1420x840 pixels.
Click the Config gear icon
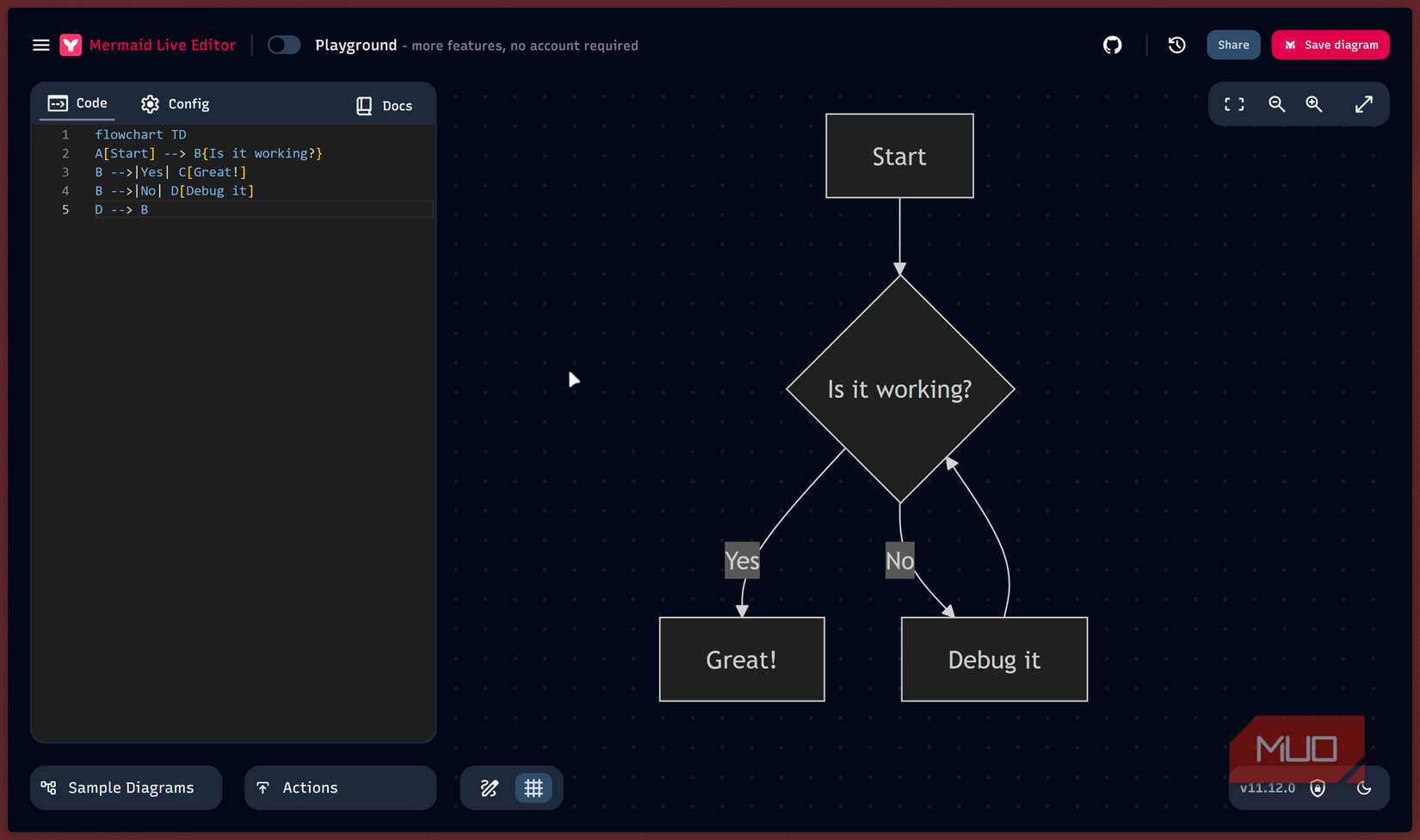(x=150, y=104)
